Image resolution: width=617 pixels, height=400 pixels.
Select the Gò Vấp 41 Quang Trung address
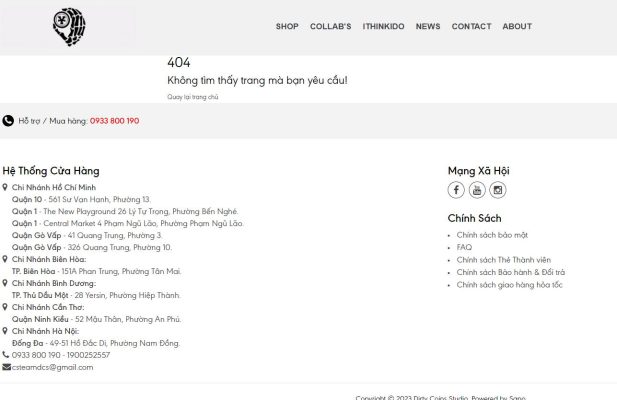click(87, 236)
